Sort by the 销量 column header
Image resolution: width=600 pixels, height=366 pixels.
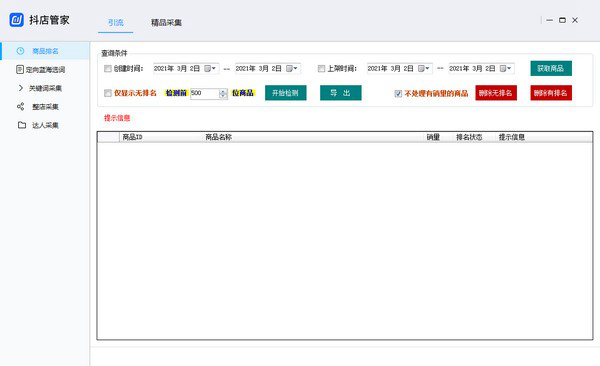433,137
